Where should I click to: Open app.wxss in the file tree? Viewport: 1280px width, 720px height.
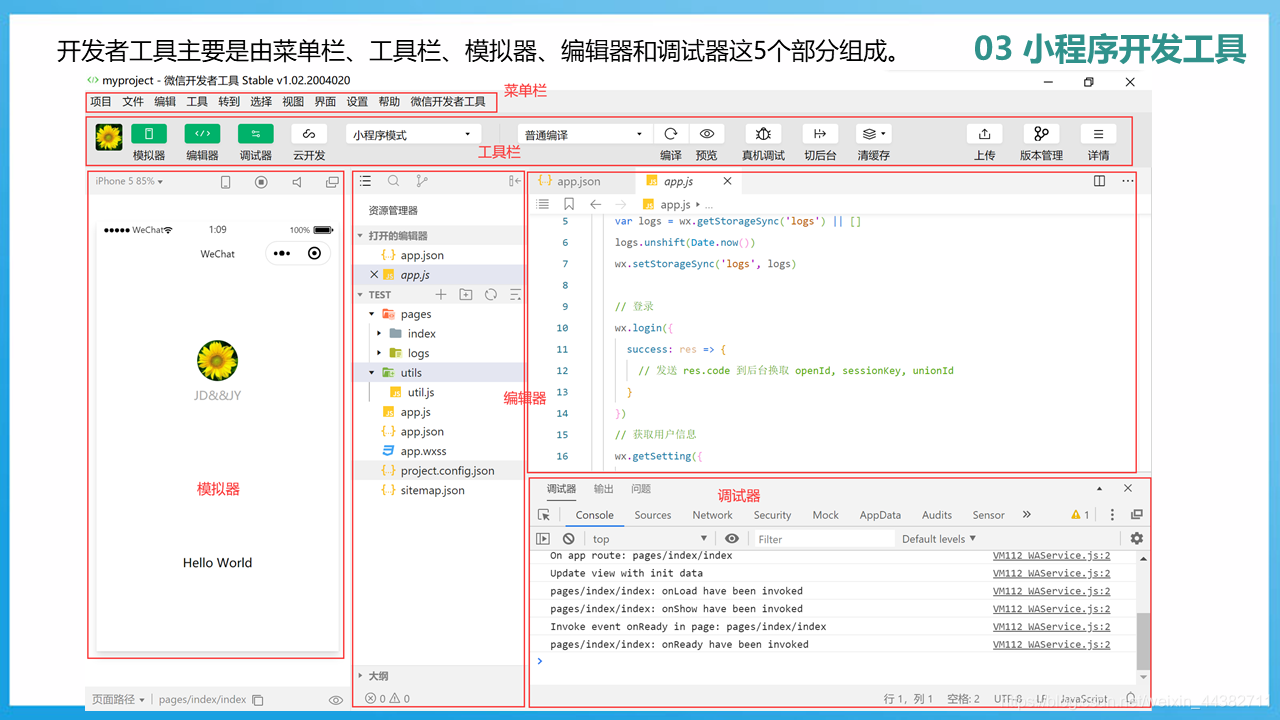coord(423,451)
